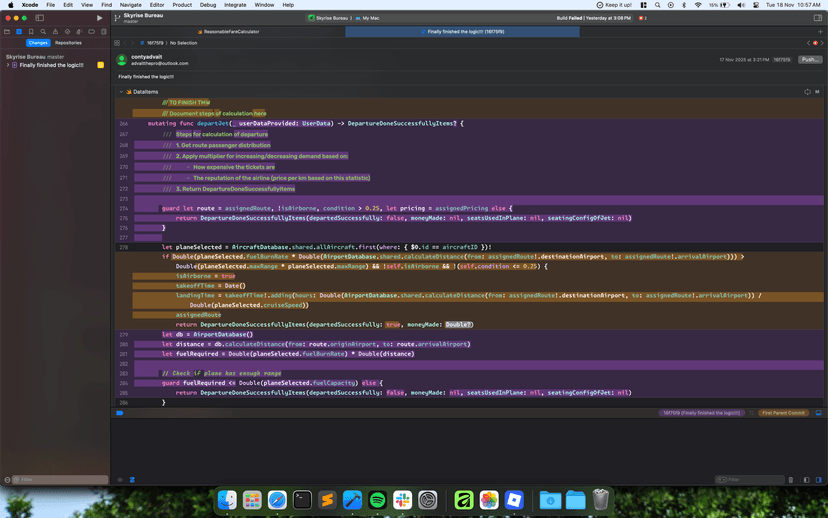Image resolution: width=828 pixels, height=518 pixels.
Task: Open the Issue navigator warning icon
Action: tap(53, 31)
